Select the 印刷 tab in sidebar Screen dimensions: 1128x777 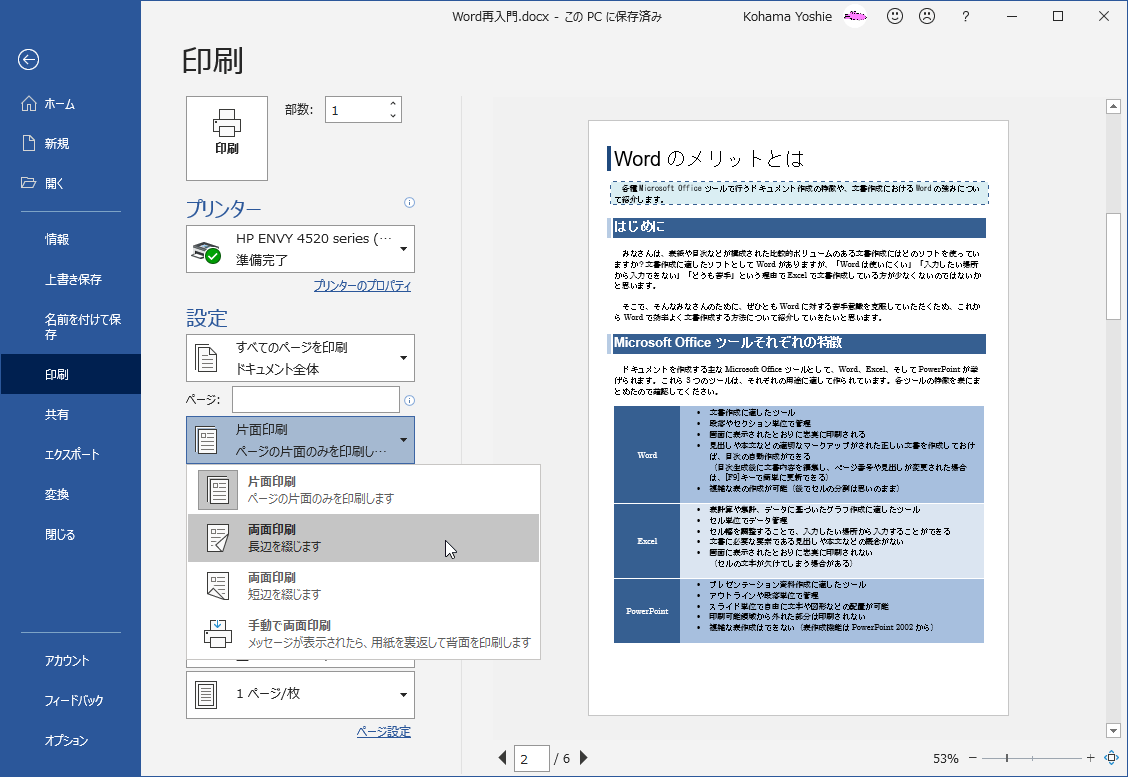point(70,374)
